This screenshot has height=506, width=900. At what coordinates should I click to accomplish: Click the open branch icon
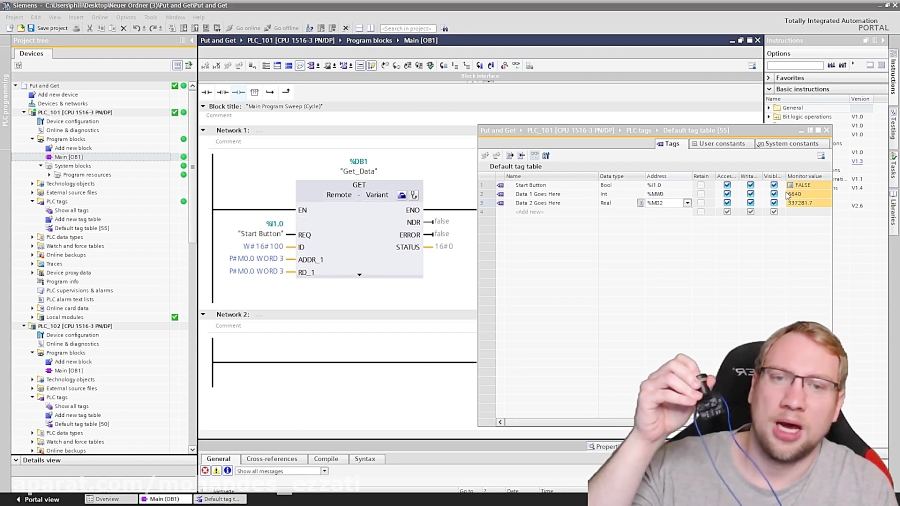click(x=270, y=91)
